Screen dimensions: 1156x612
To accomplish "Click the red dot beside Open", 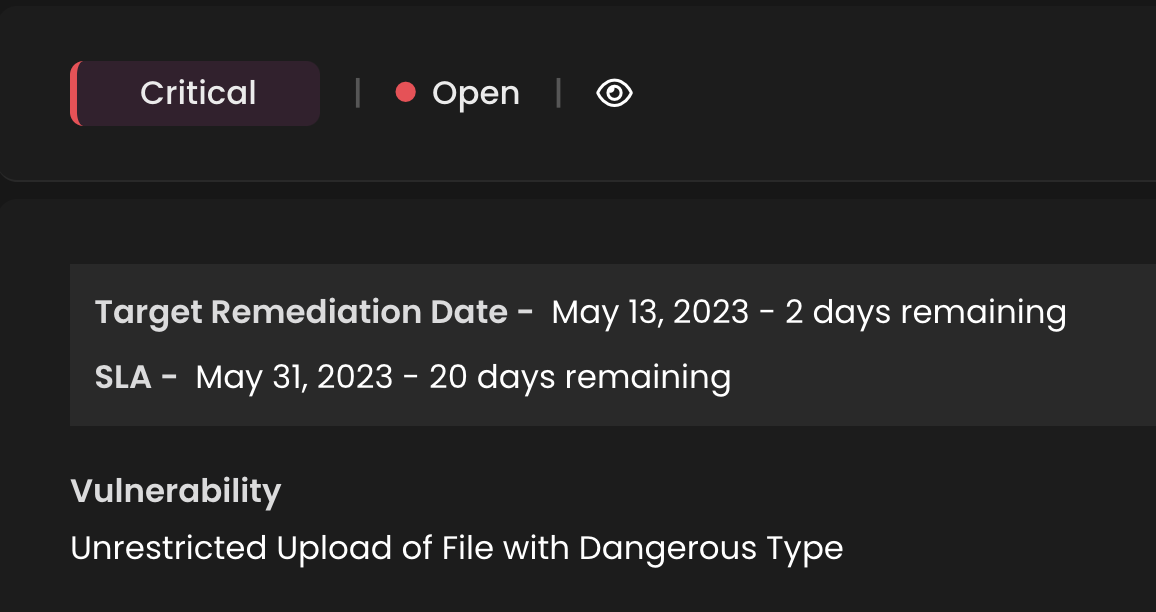I will point(405,93).
